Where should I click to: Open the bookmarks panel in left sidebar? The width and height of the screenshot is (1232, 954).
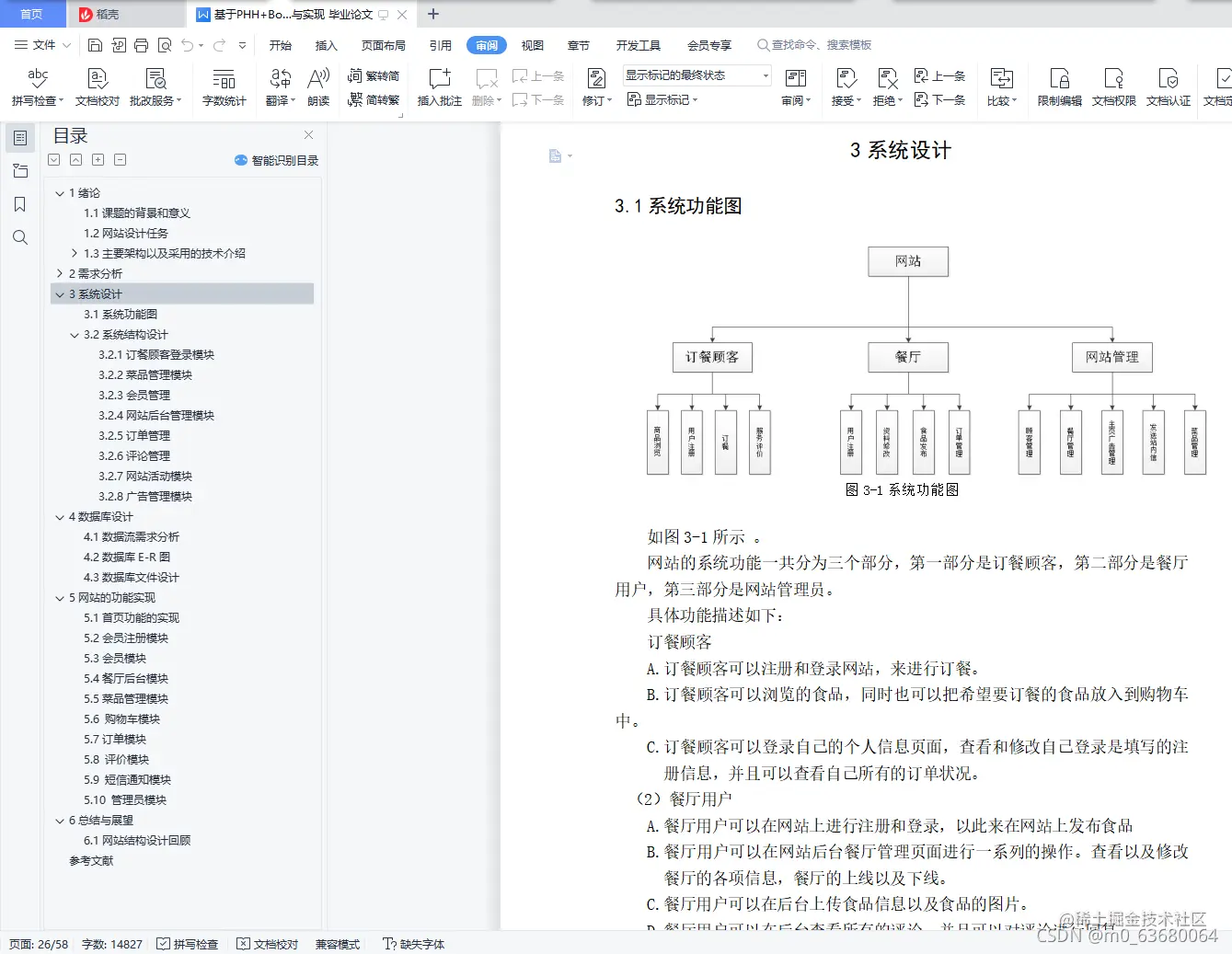(x=19, y=204)
